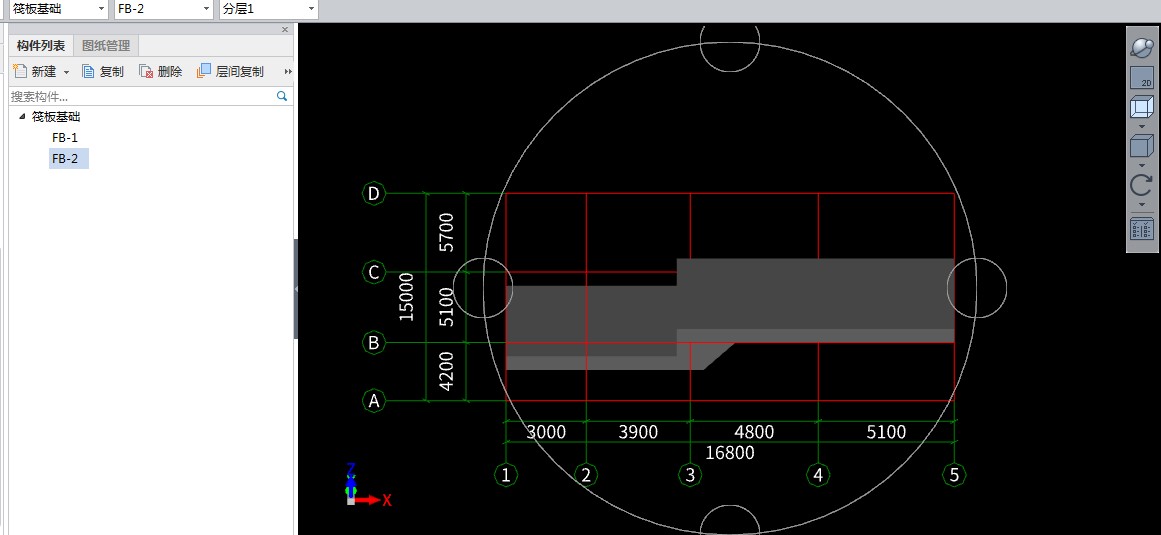The height and width of the screenshot is (535, 1161).
Task: Click the 3900 dimension label
Action: tap(638, 432)
